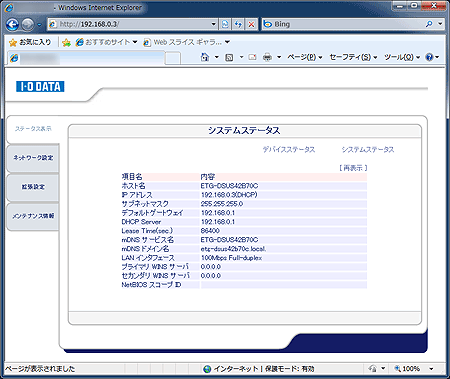Select the メンテナンス情報 sidebar tab
The height and width of the screenshot is (379, 450).
pos(33,216)
